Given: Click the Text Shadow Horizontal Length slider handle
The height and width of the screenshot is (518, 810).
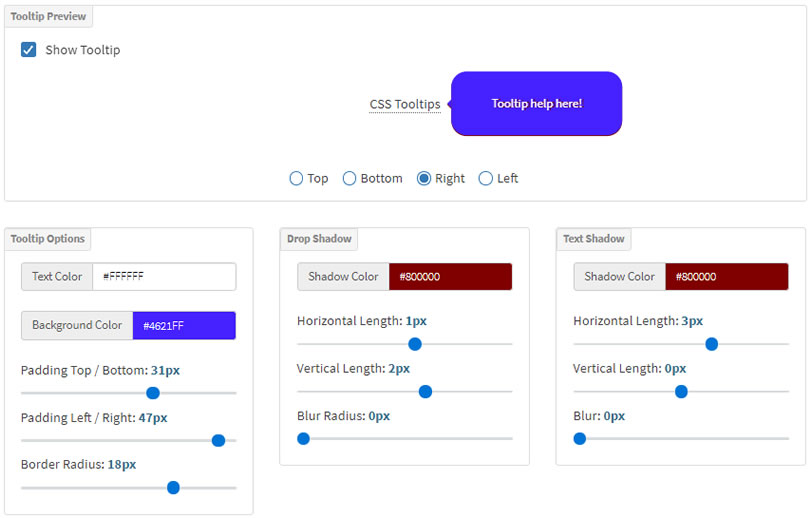Looking at the screenshot, I should (711, 344).
